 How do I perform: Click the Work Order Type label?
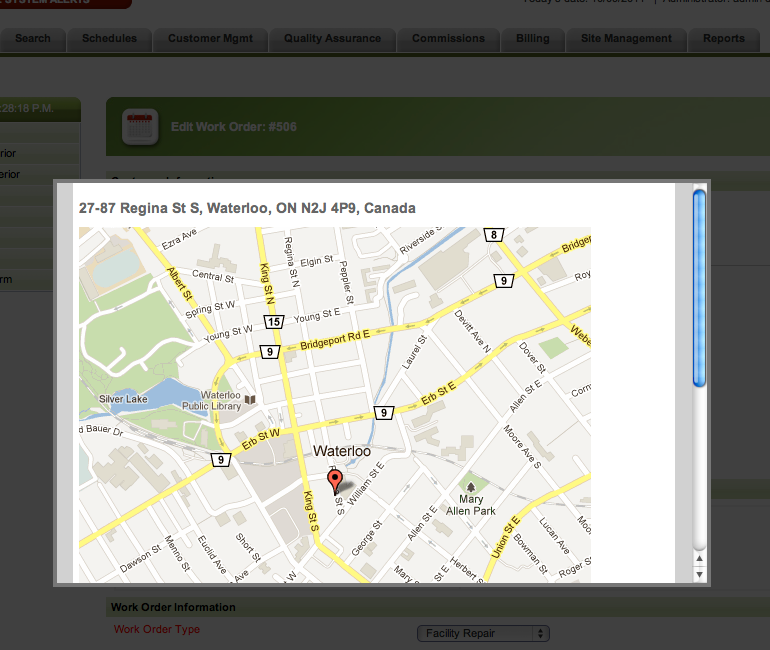point(157,629)
